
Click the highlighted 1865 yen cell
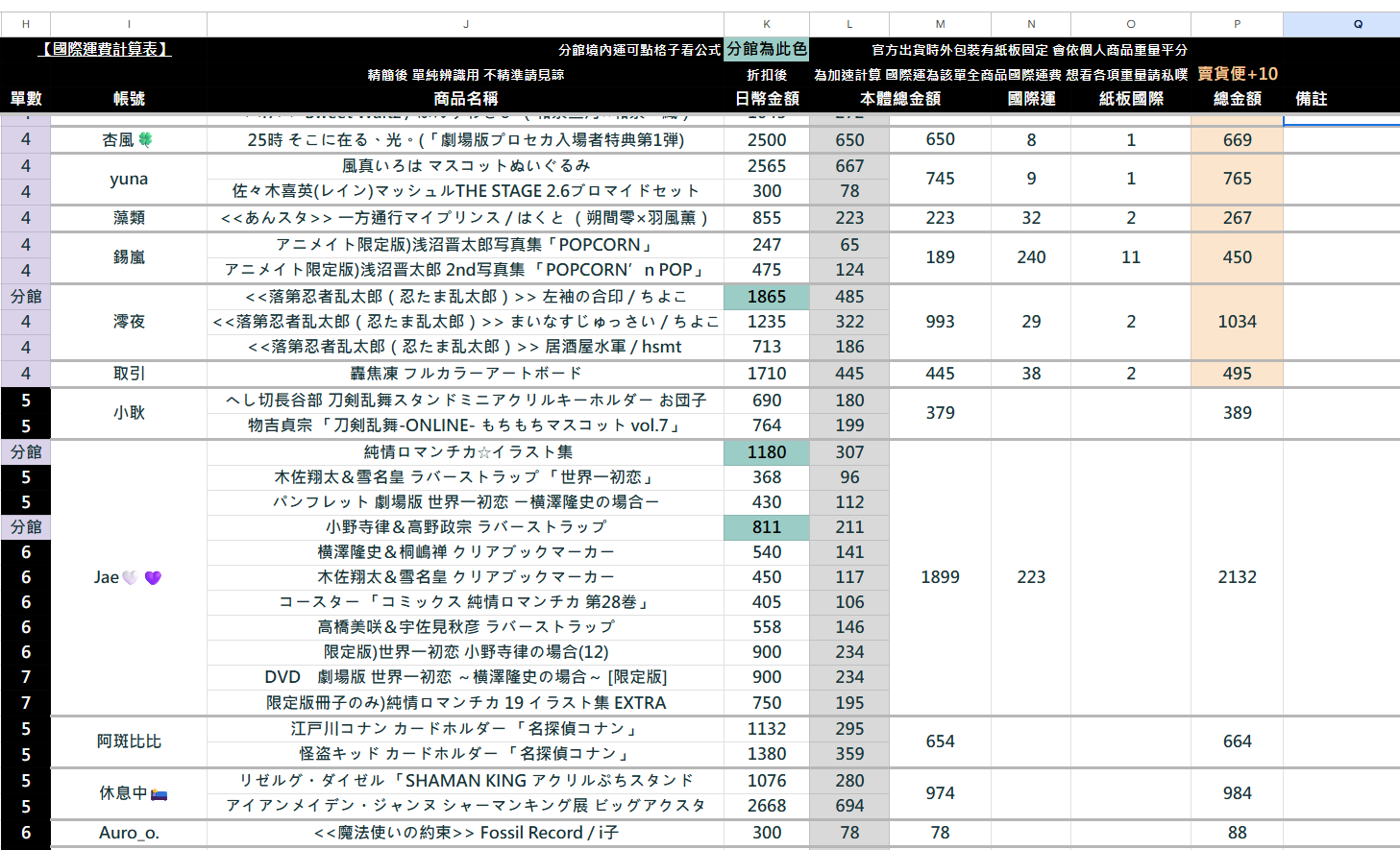[x=767, y=297]
